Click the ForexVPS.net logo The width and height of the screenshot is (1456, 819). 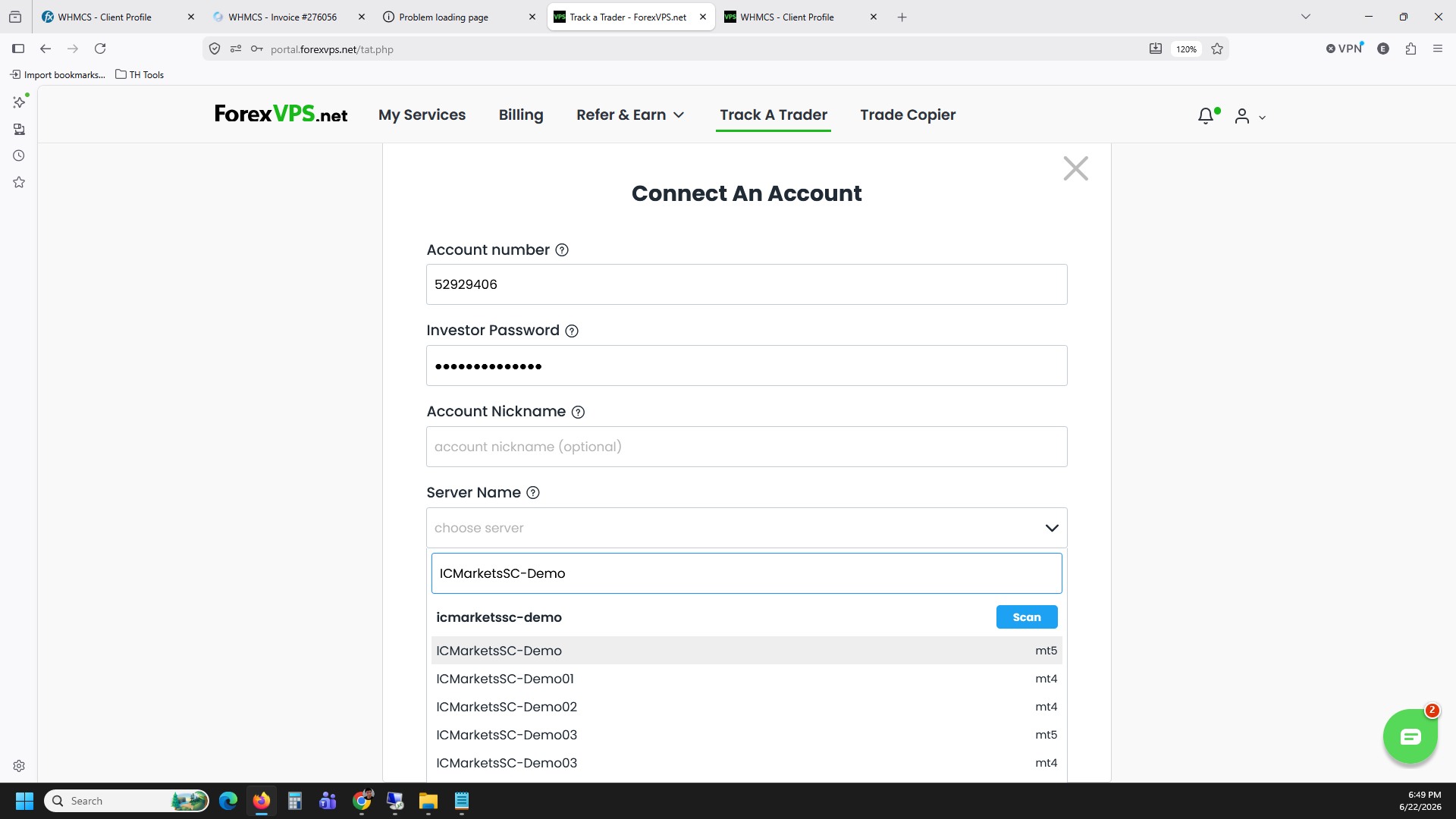tap(281, 115)
